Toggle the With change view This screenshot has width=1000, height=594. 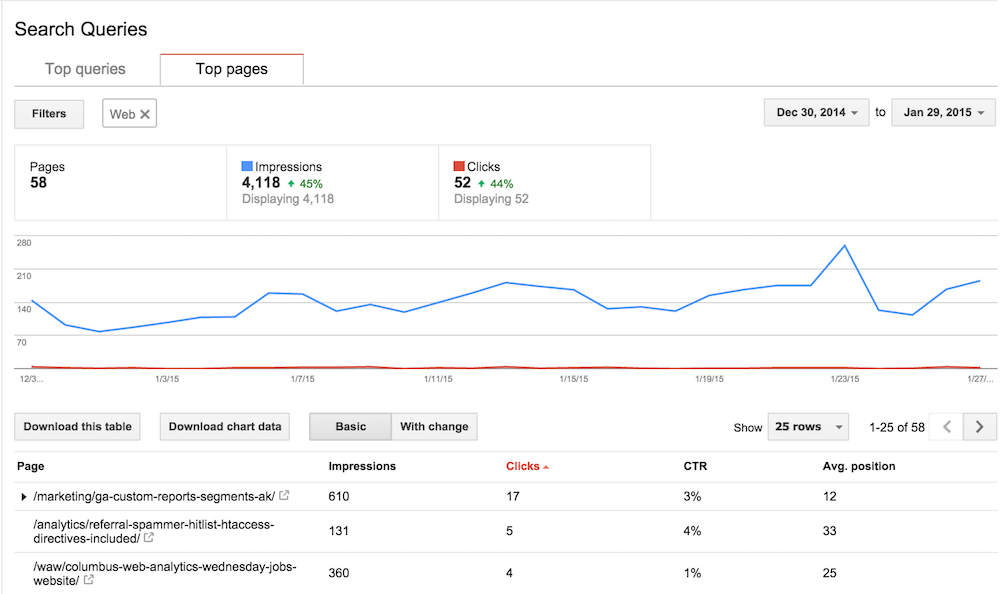tap(433, 427)
